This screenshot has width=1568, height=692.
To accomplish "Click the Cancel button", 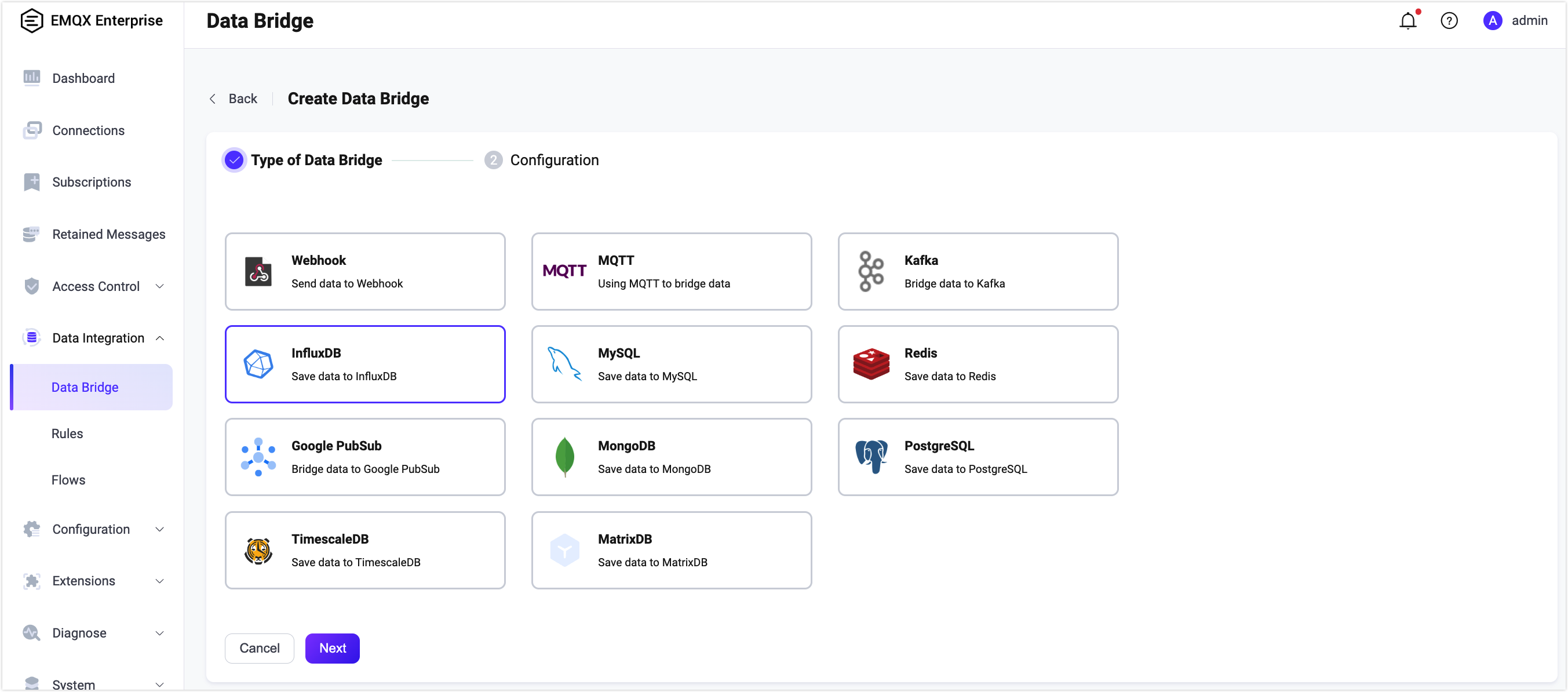I will 259,648.
